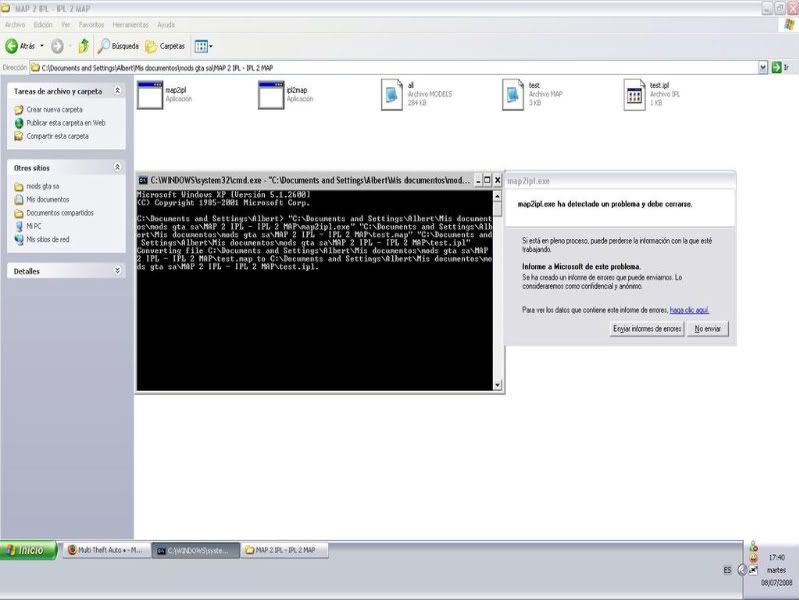Open the Views dropdown in toolbar

point(203,46)
